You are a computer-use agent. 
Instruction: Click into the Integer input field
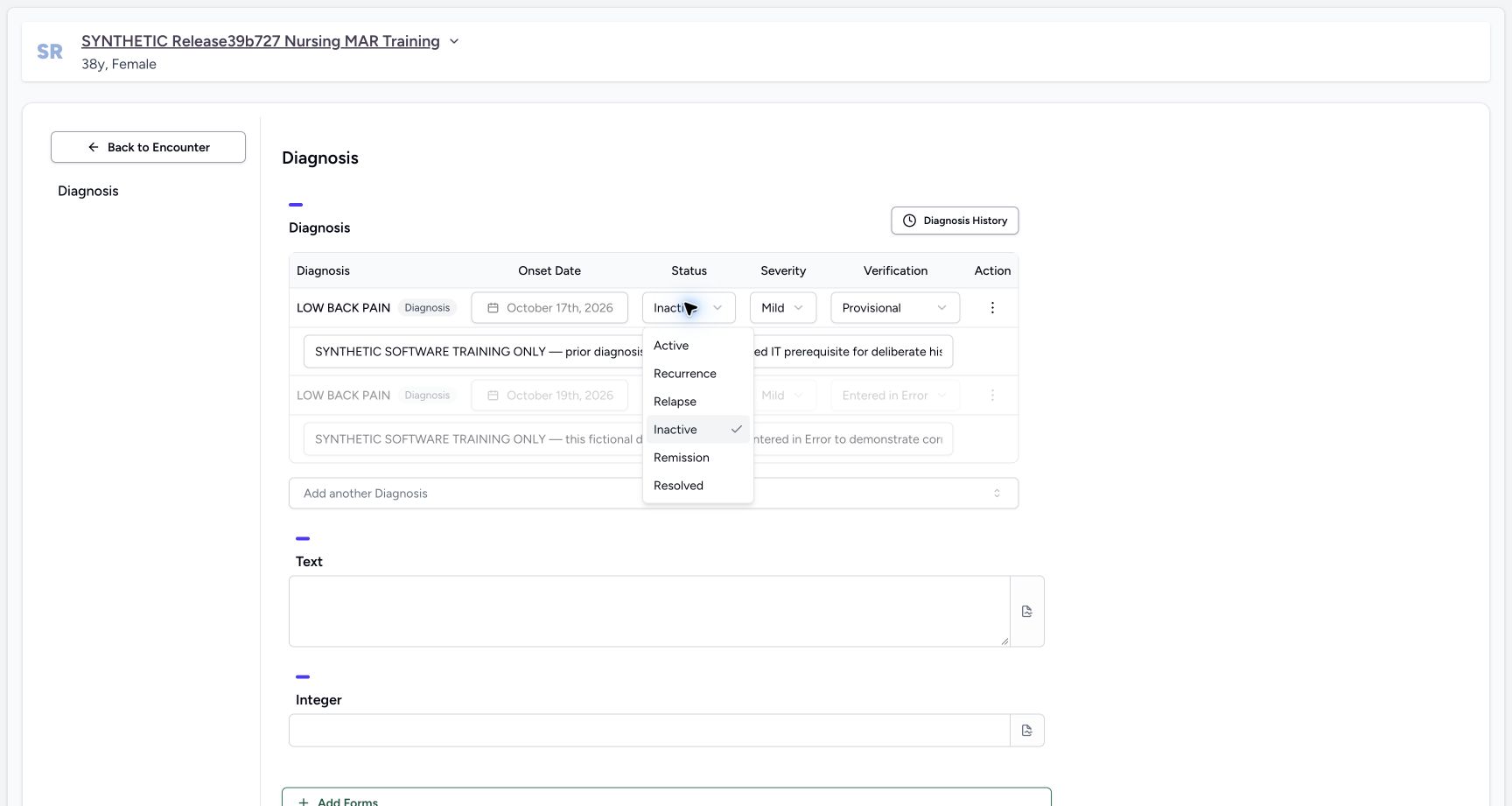click(649, 731)
